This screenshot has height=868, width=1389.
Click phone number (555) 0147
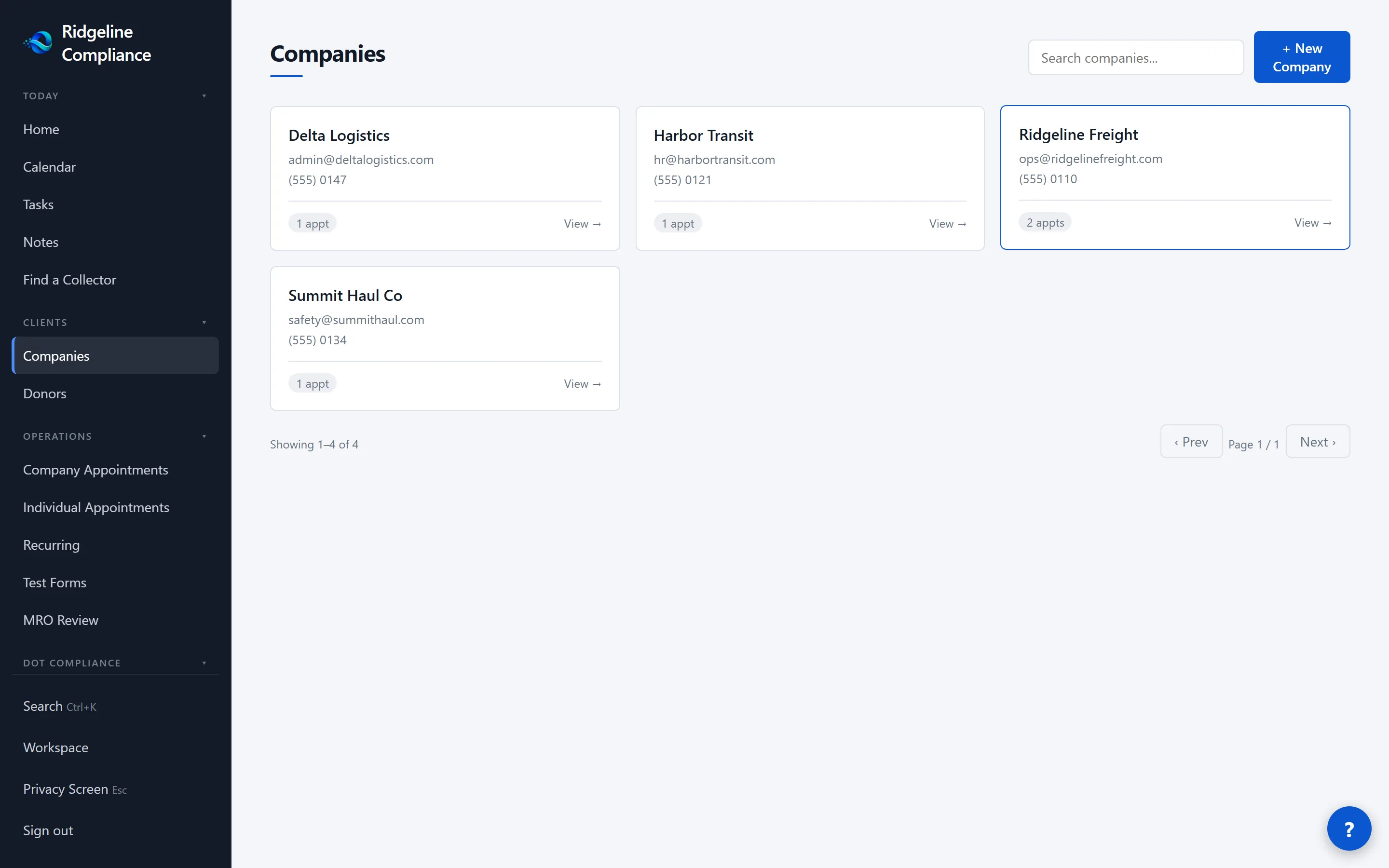[x=317, y=180]
